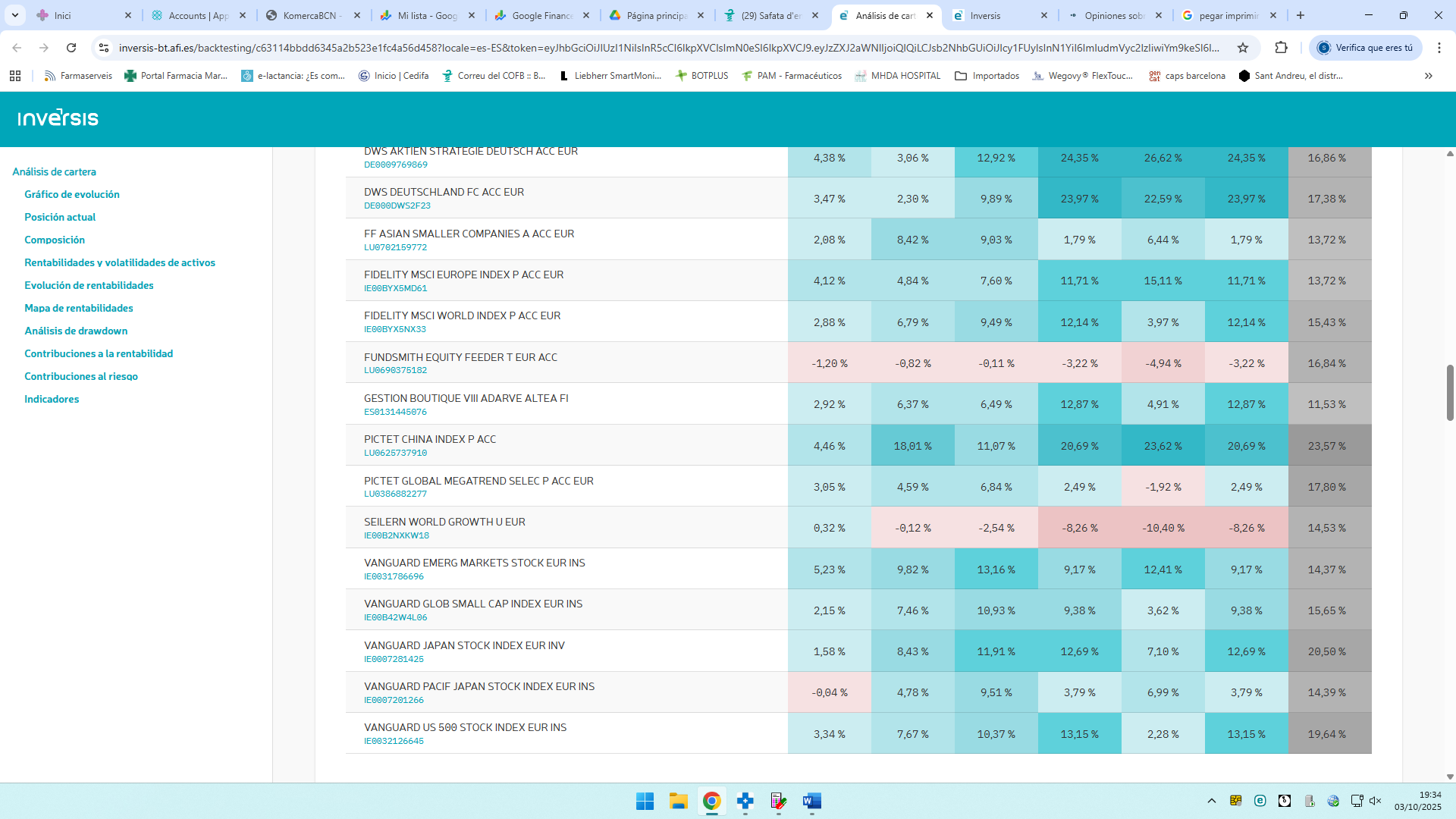Screen dimensions: 1456x819
Task: Switch to the Google Finance tab
Action: [541, 15]
